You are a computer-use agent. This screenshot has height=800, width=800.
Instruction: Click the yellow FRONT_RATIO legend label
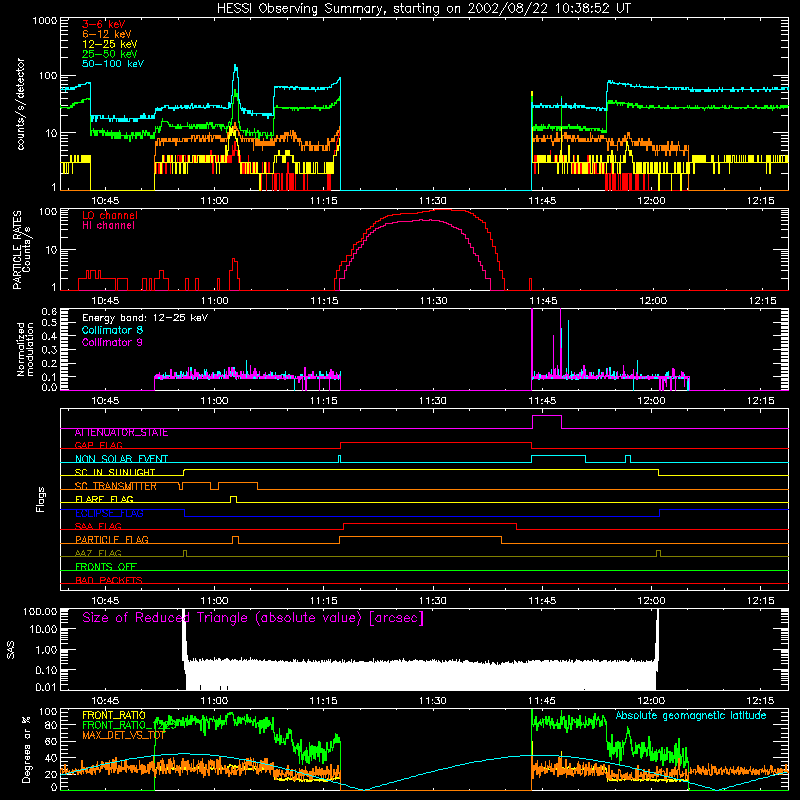coord(114,715)
